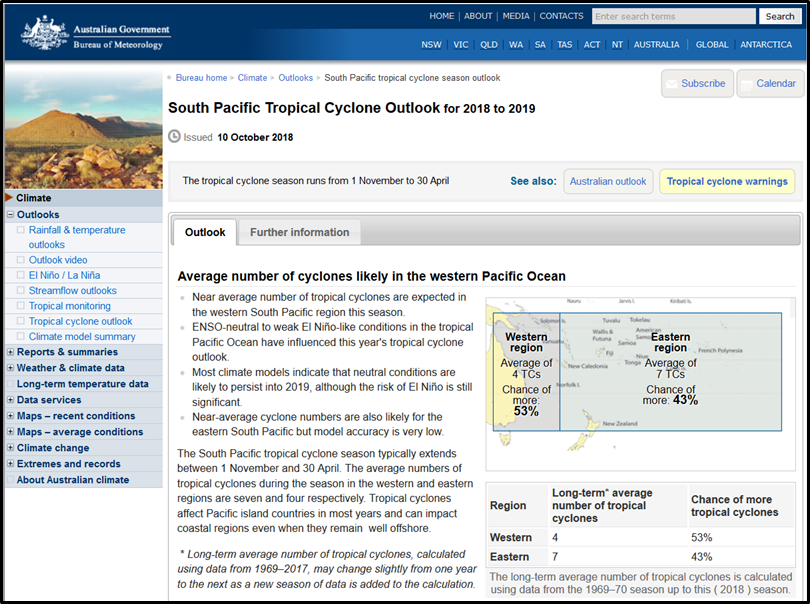Click inside the search terms field
810x604 pixels.
click(673, 15)
